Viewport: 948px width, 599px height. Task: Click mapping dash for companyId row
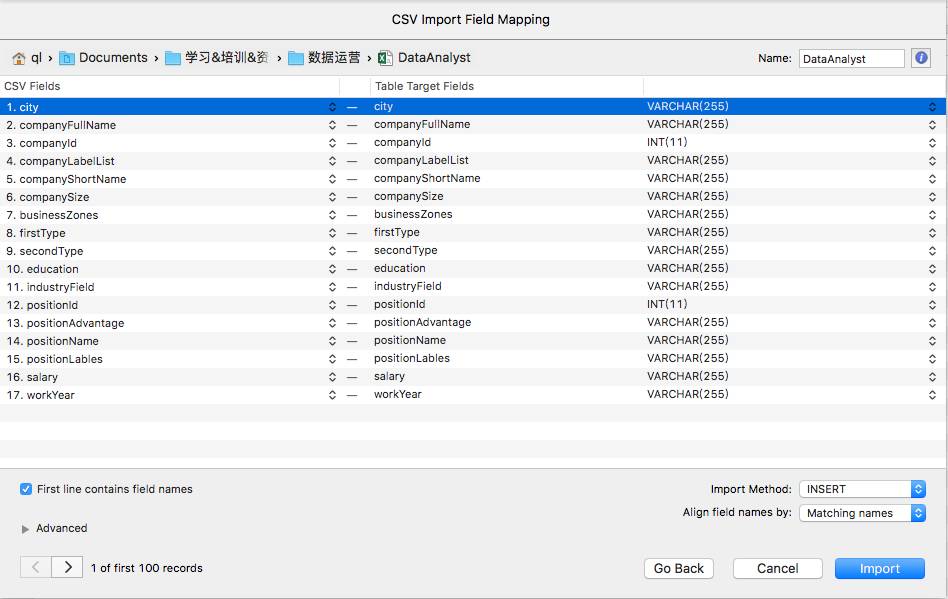coord(352,143)
